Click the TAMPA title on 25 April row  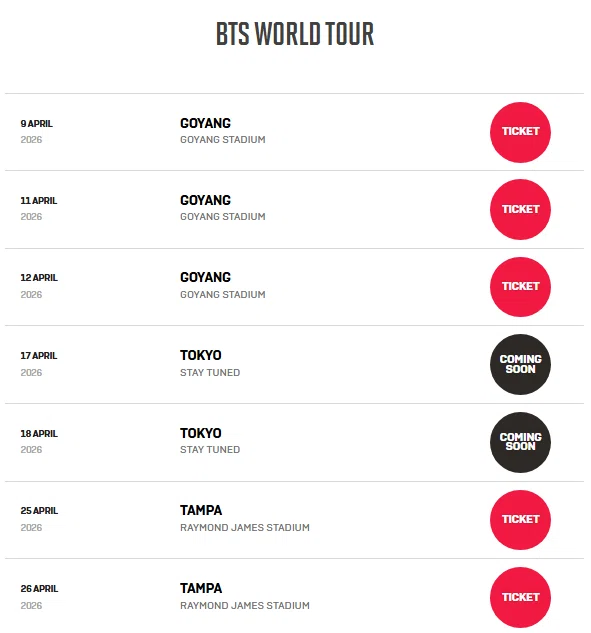tap(201, 510)
